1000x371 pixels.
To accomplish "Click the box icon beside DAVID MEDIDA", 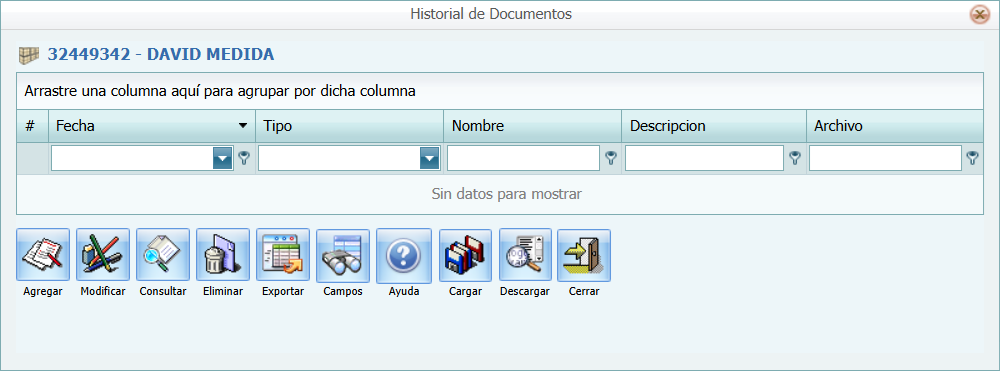I will click(29, 55).
